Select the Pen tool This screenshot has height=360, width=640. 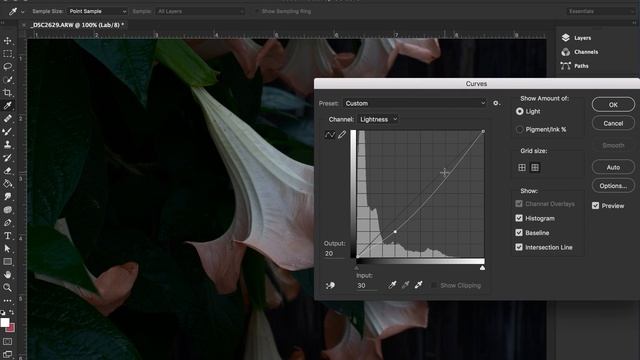[x=7, y=223]
